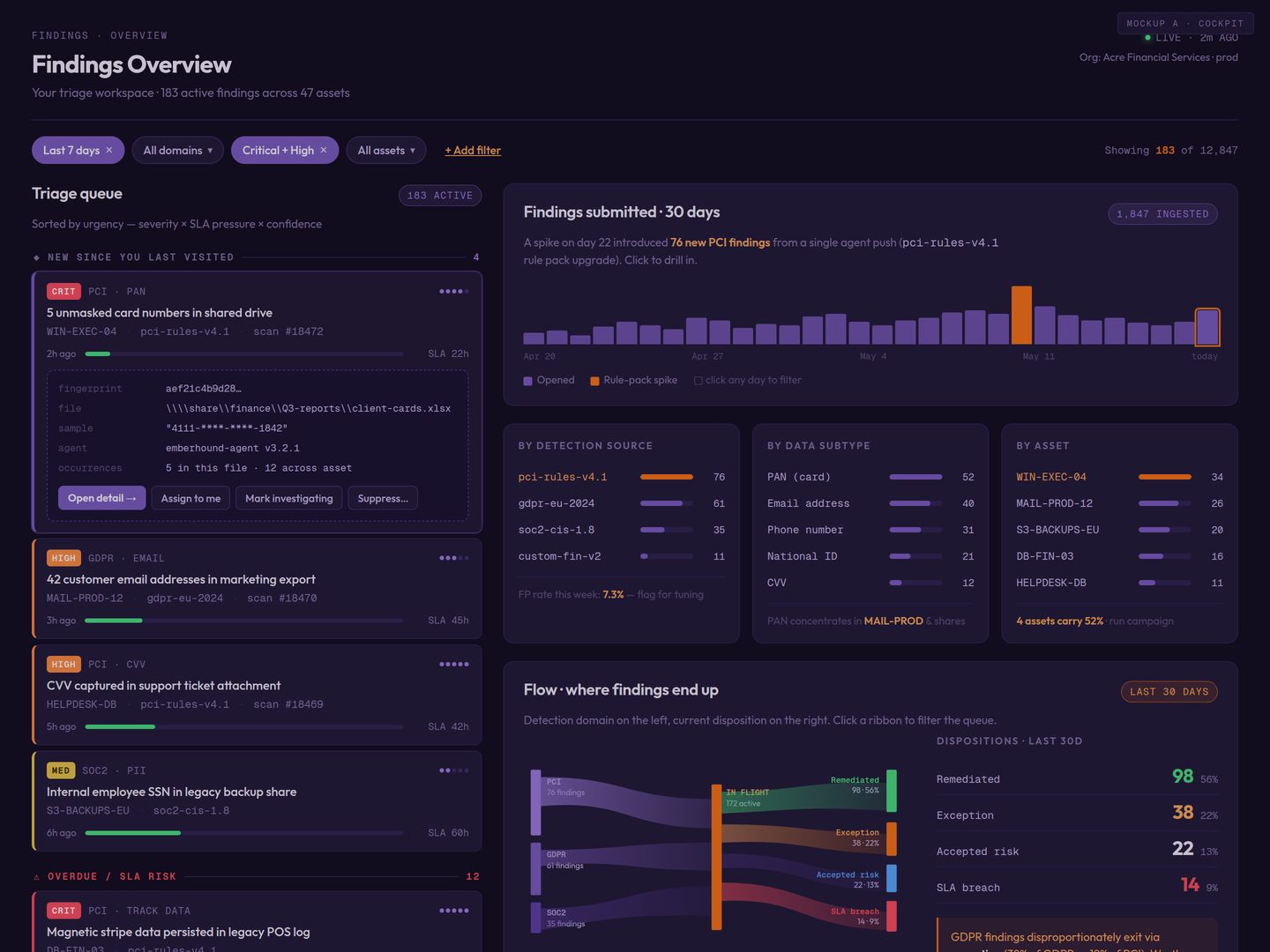Open confidence dots on unmasked card finding

pos(454,292)
